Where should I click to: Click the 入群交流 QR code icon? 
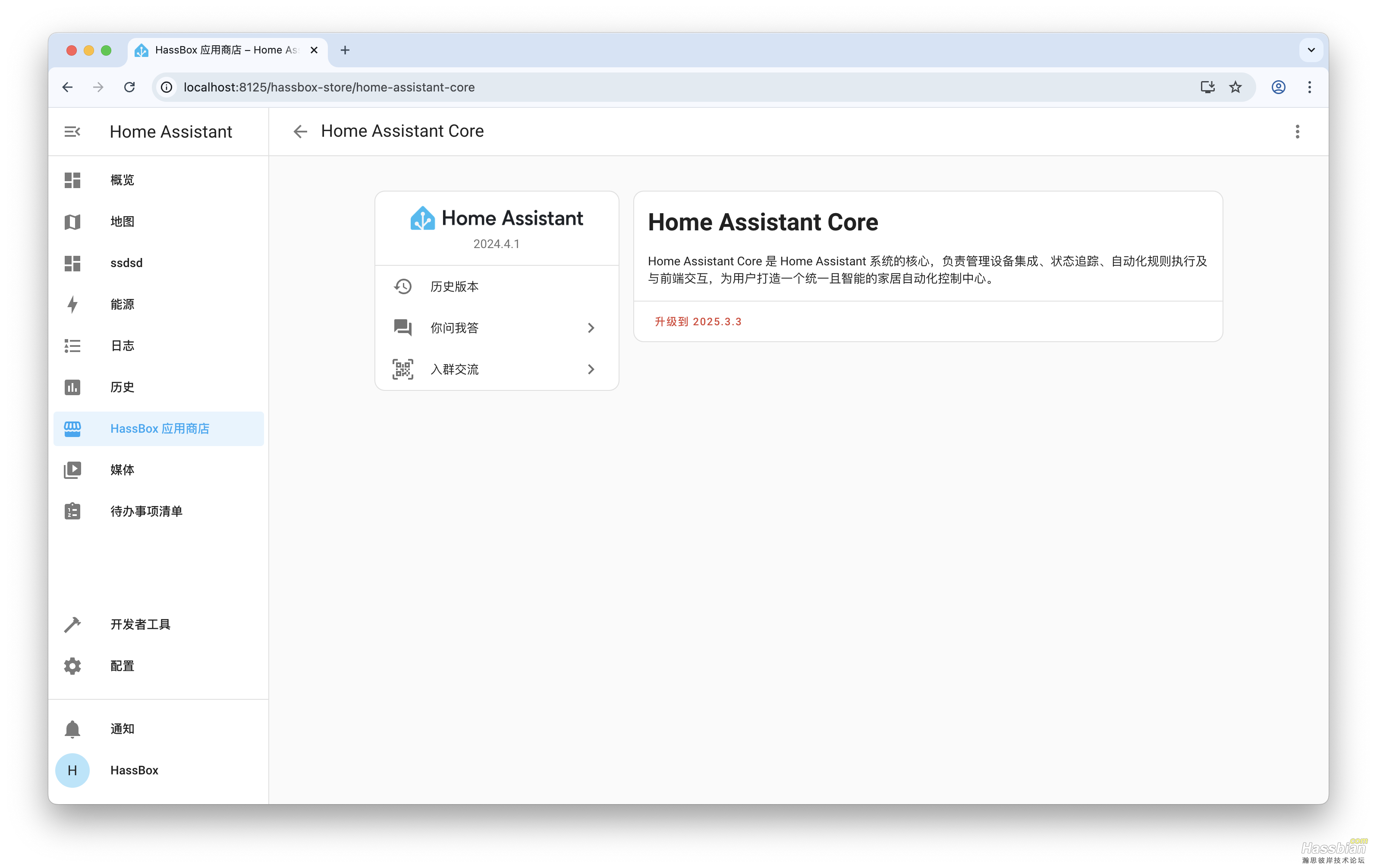(402, 369)
